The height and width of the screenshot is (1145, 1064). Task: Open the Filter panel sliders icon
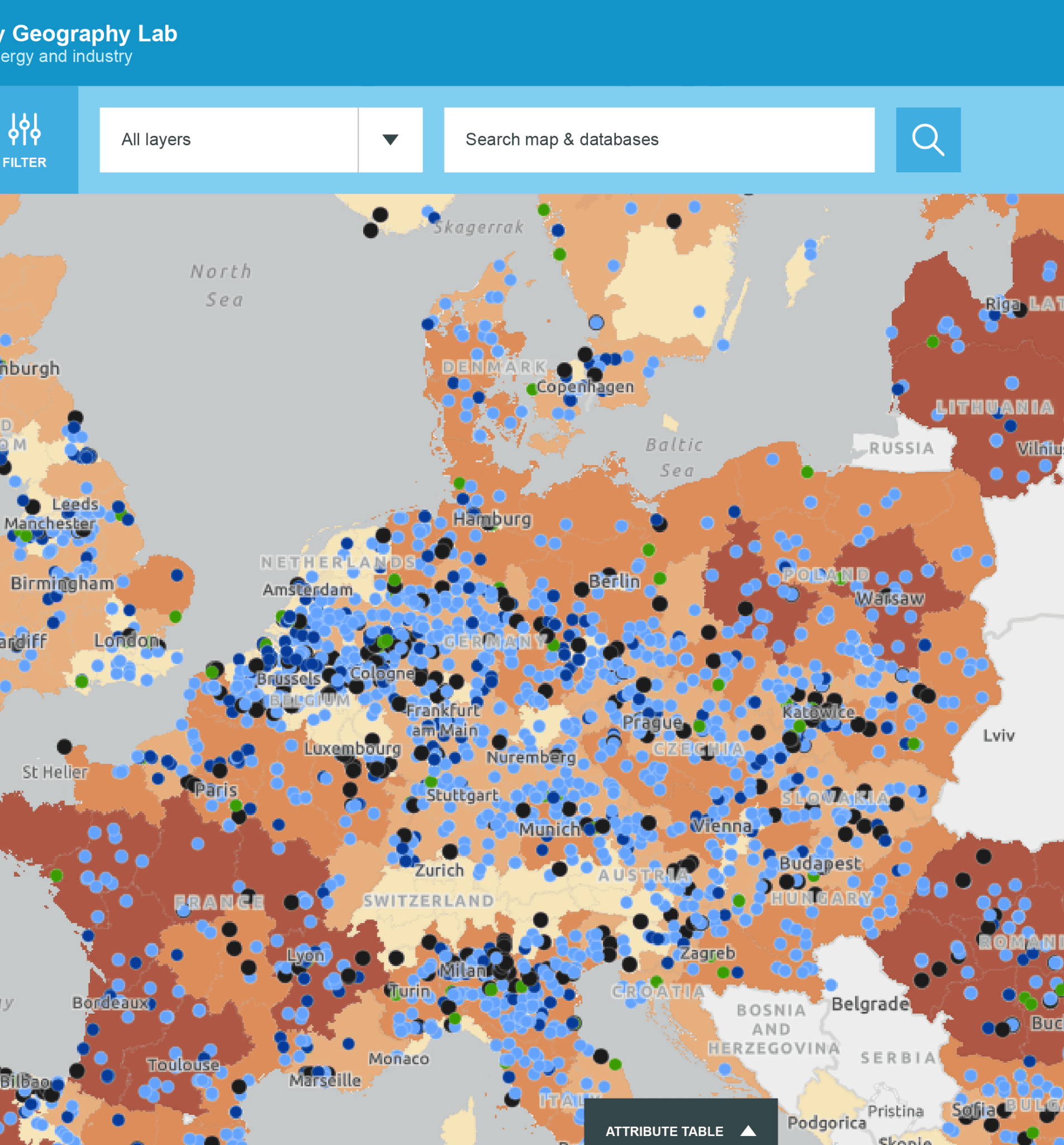pyautogui.click(x=24, y=129)
